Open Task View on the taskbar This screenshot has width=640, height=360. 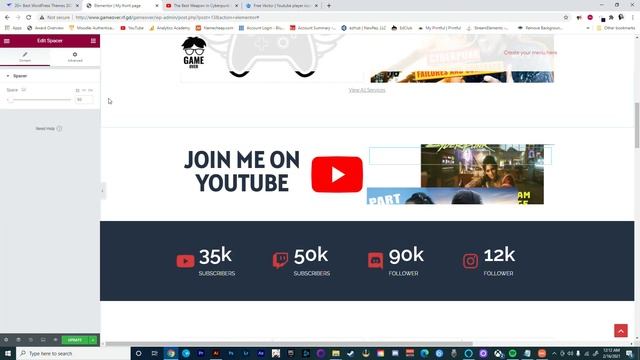tap(154, 353)
